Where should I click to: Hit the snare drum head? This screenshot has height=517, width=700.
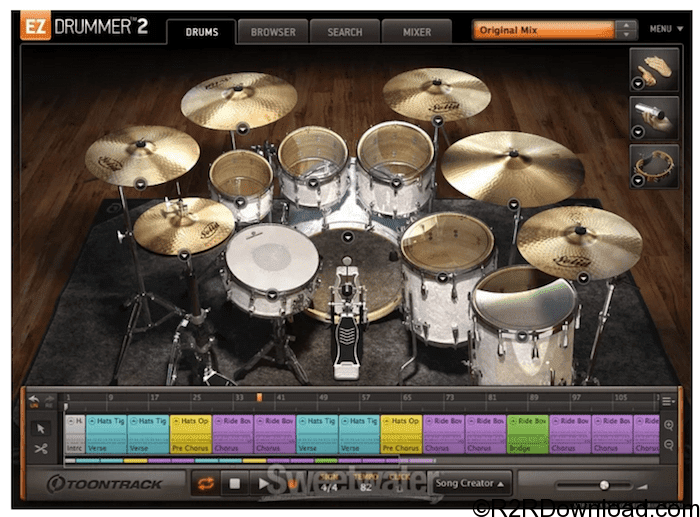coord(271,257)
